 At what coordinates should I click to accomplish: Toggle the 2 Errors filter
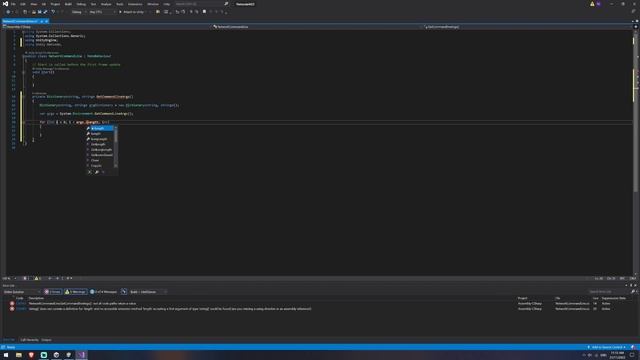(53, 292)
